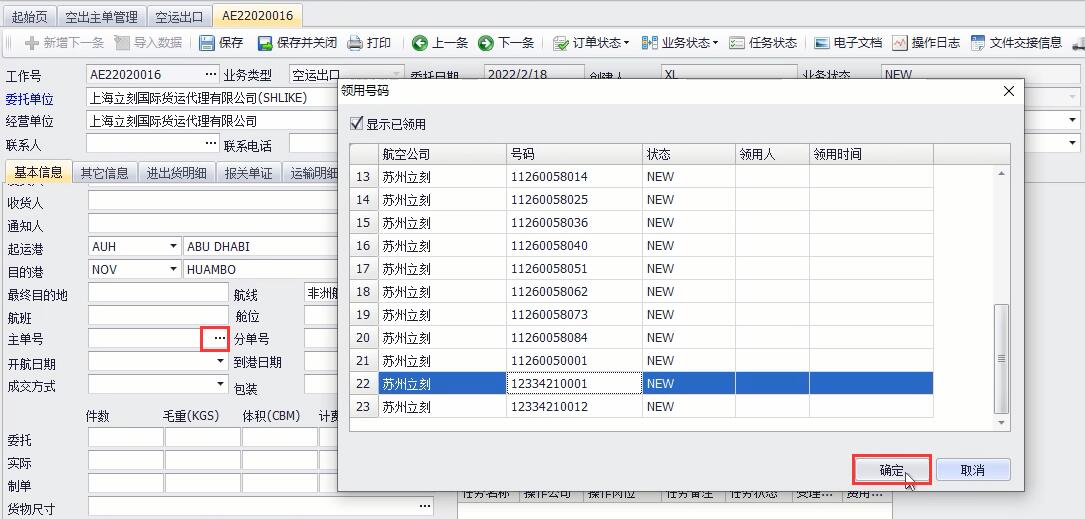Click 保存并关闭 save and close icon

[x=297, y=43]
